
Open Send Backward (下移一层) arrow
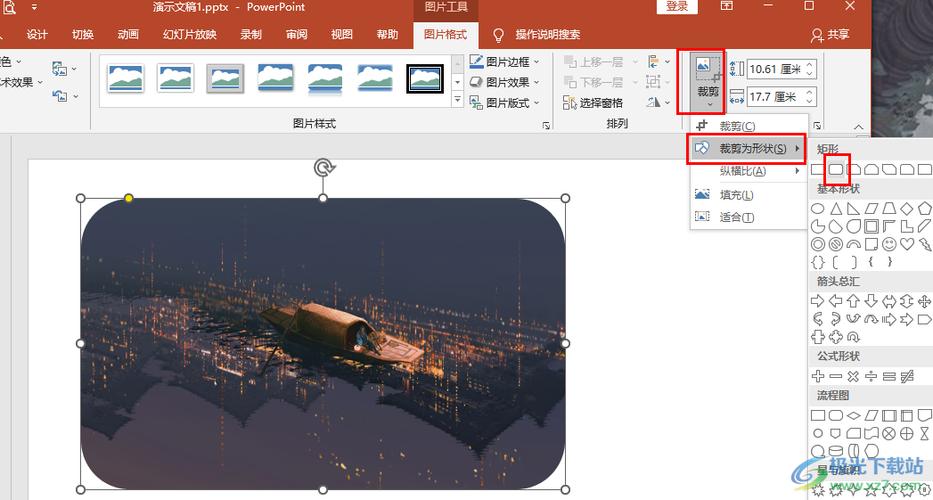(x=635, y=82)
